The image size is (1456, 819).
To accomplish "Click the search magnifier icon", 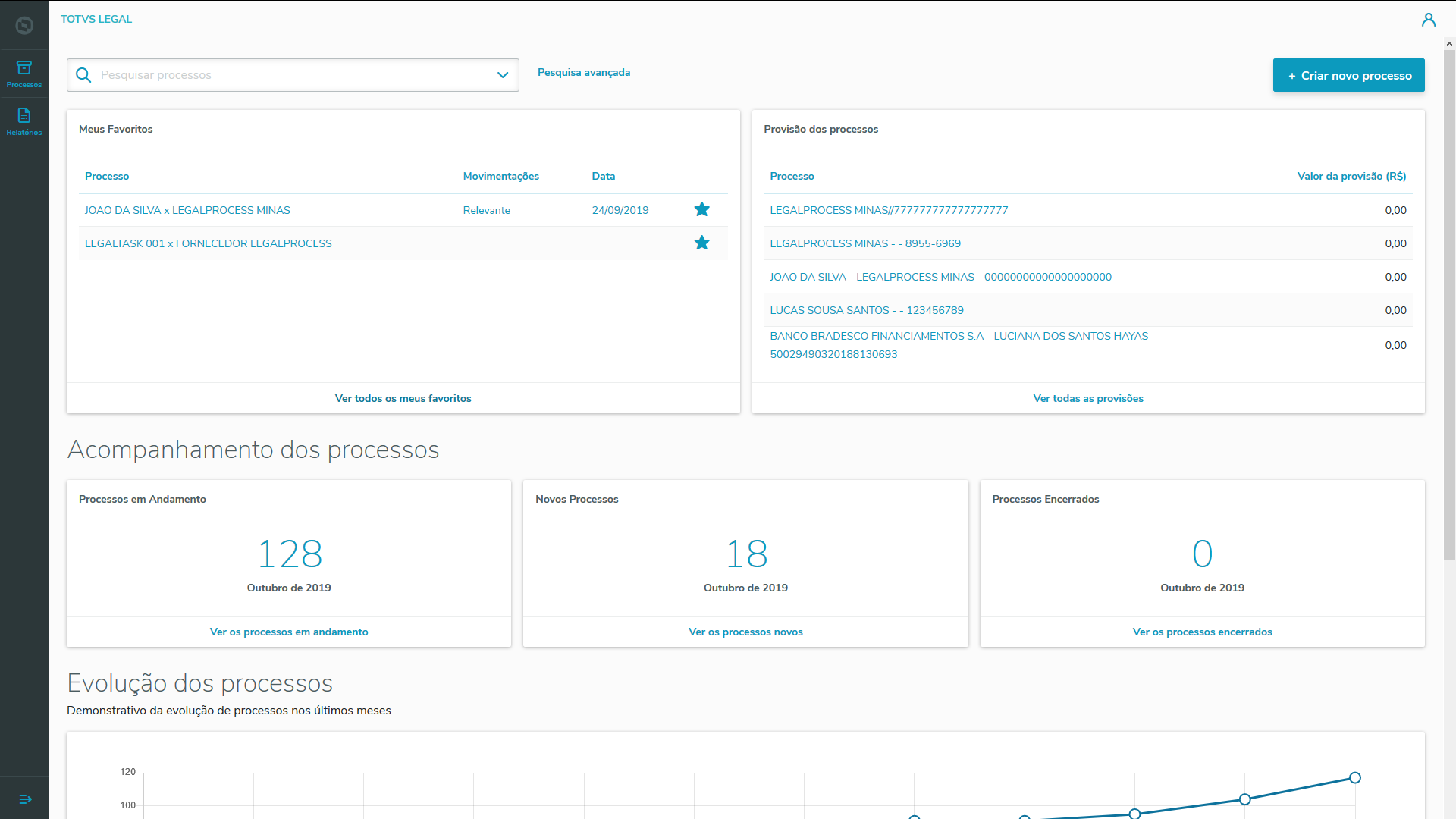I will click(x=84, y=75).
